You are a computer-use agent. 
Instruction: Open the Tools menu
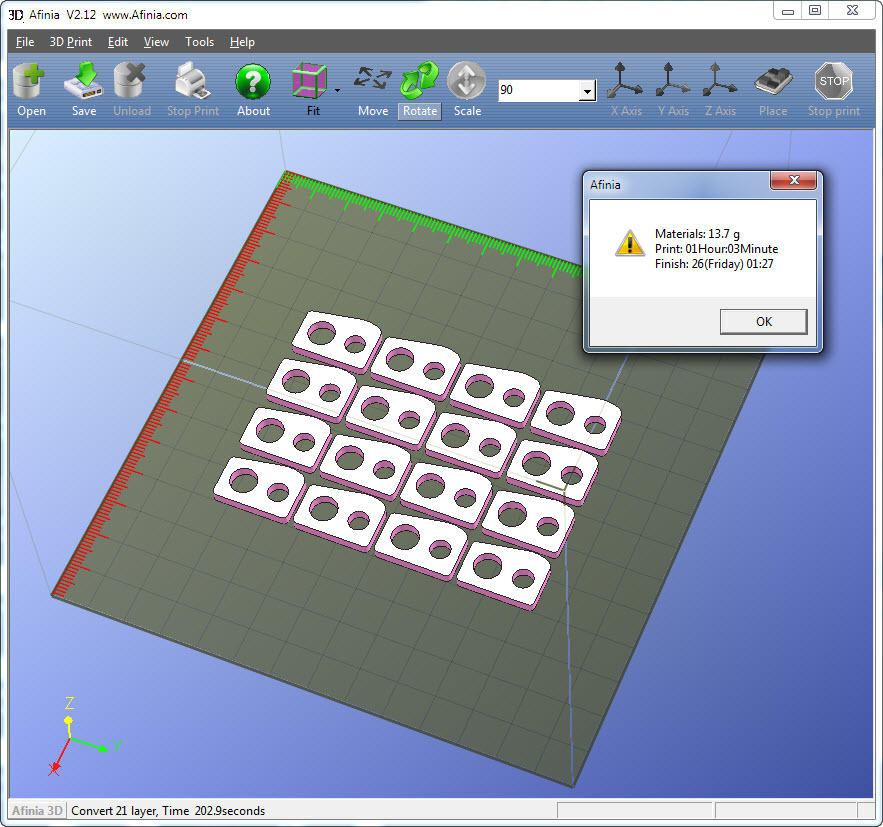[x=199, y=42]
